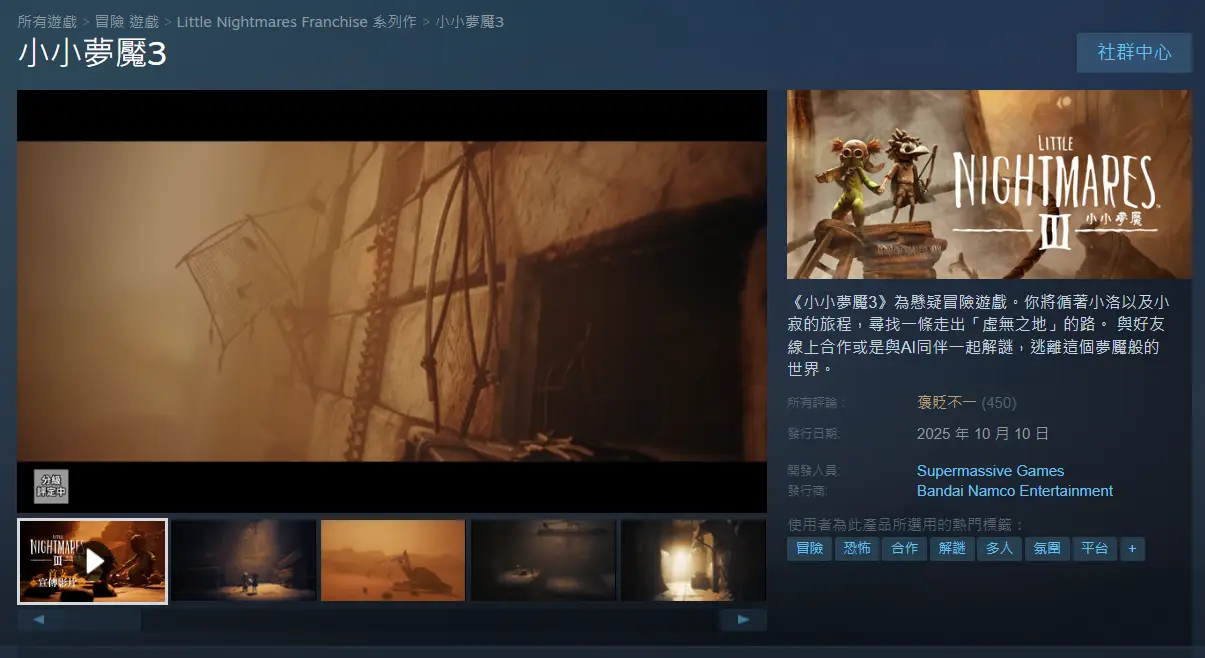Open 冒險 遊戲 breadcrumb category
This screenshot has width=1205, height=658.
(127, 22)
